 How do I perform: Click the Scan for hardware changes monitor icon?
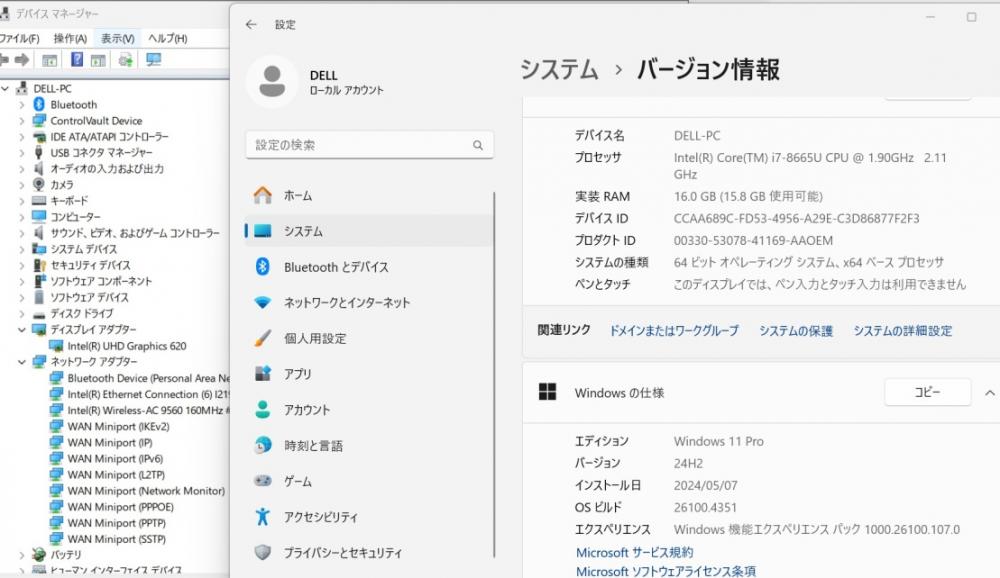pos(154,60)
